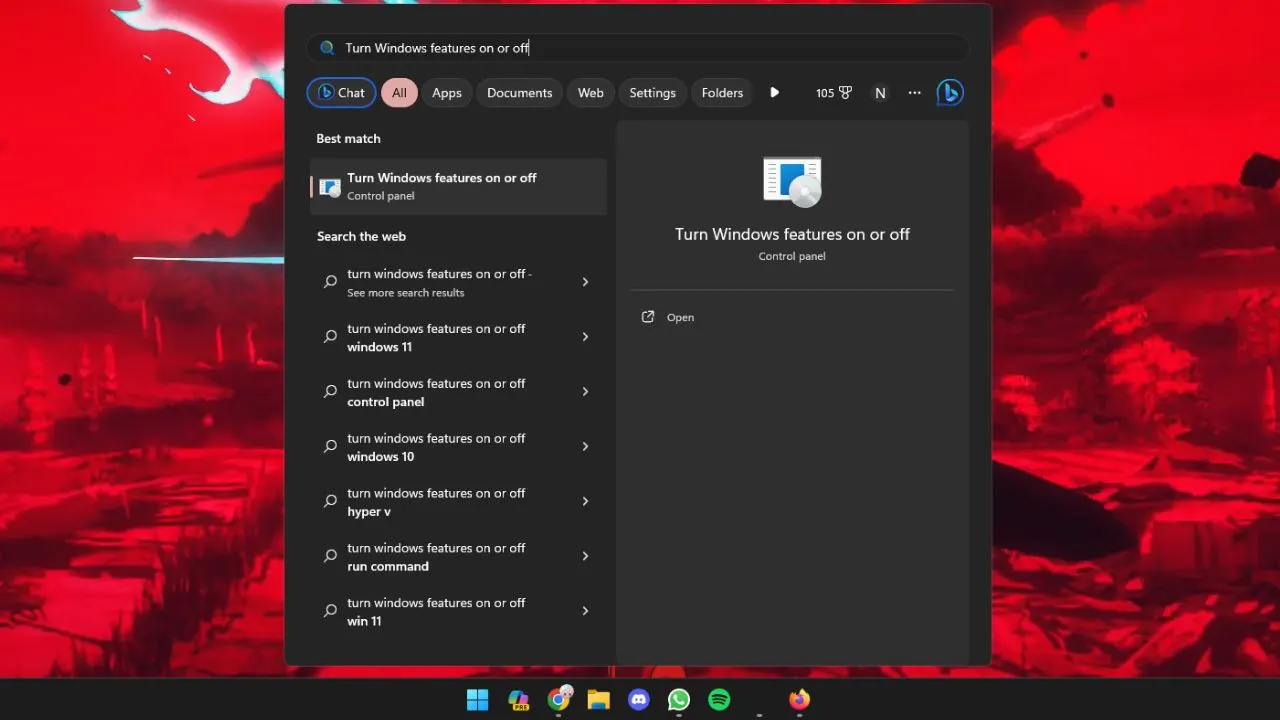Select the Best match Control panel result

[x=458, y=186]
